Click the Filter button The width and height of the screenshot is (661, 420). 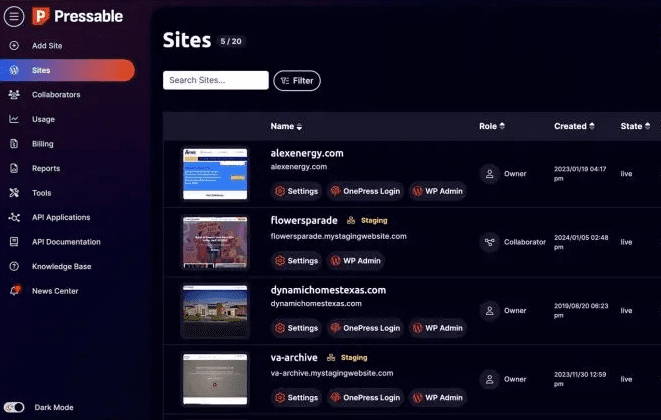[x=297, y=81]
